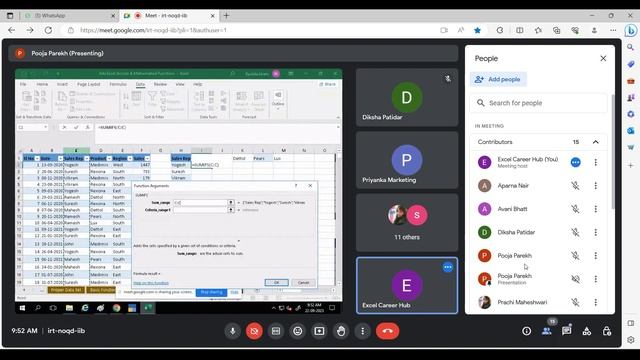Reload the Meet page
This screenshot has height=360, width=640.
pyautogui.click(x=48, y=30)
